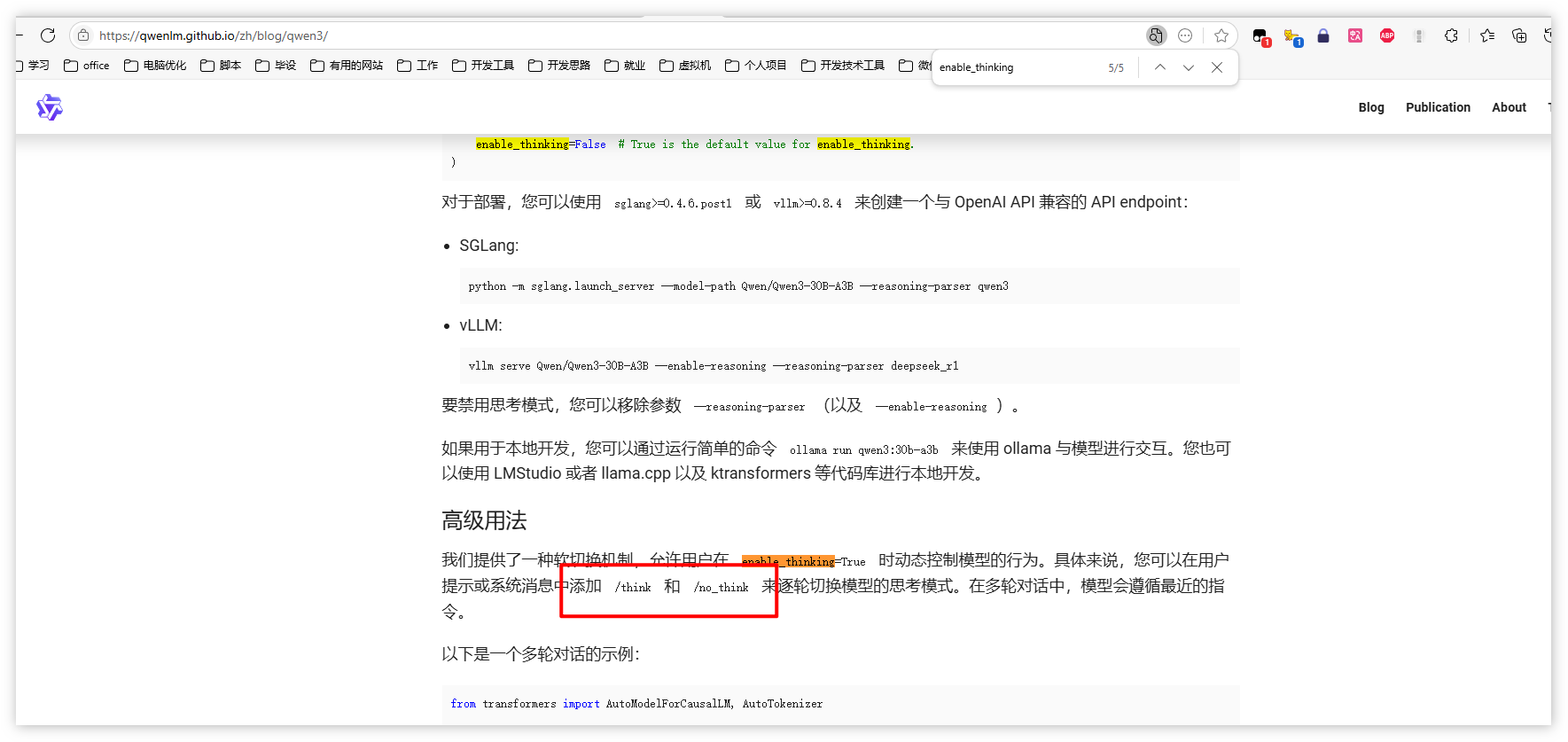
Task: Open the black extension with red badge
Action: tap(1260, 36)
